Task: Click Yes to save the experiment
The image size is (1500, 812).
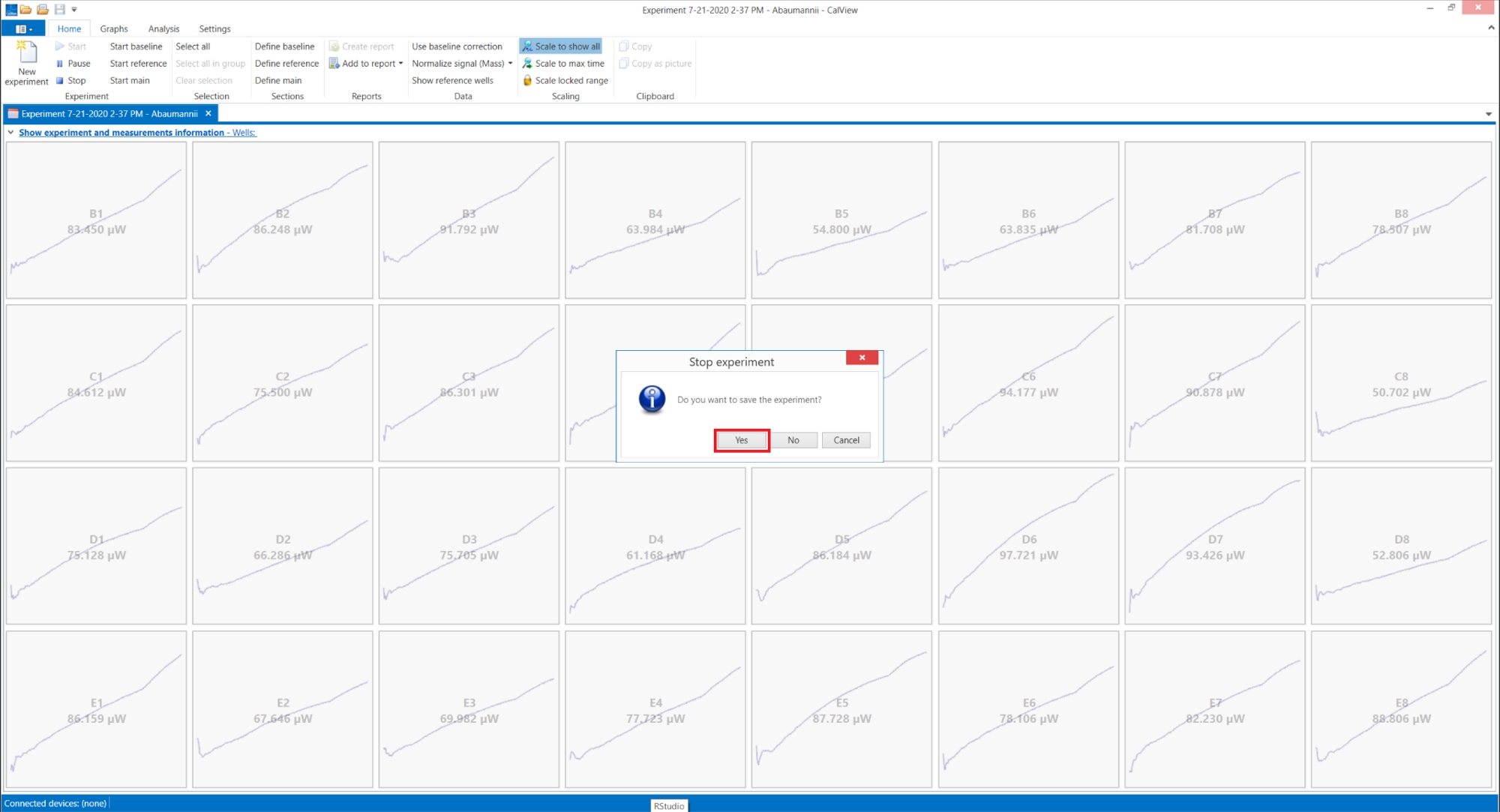Action: 741,440
